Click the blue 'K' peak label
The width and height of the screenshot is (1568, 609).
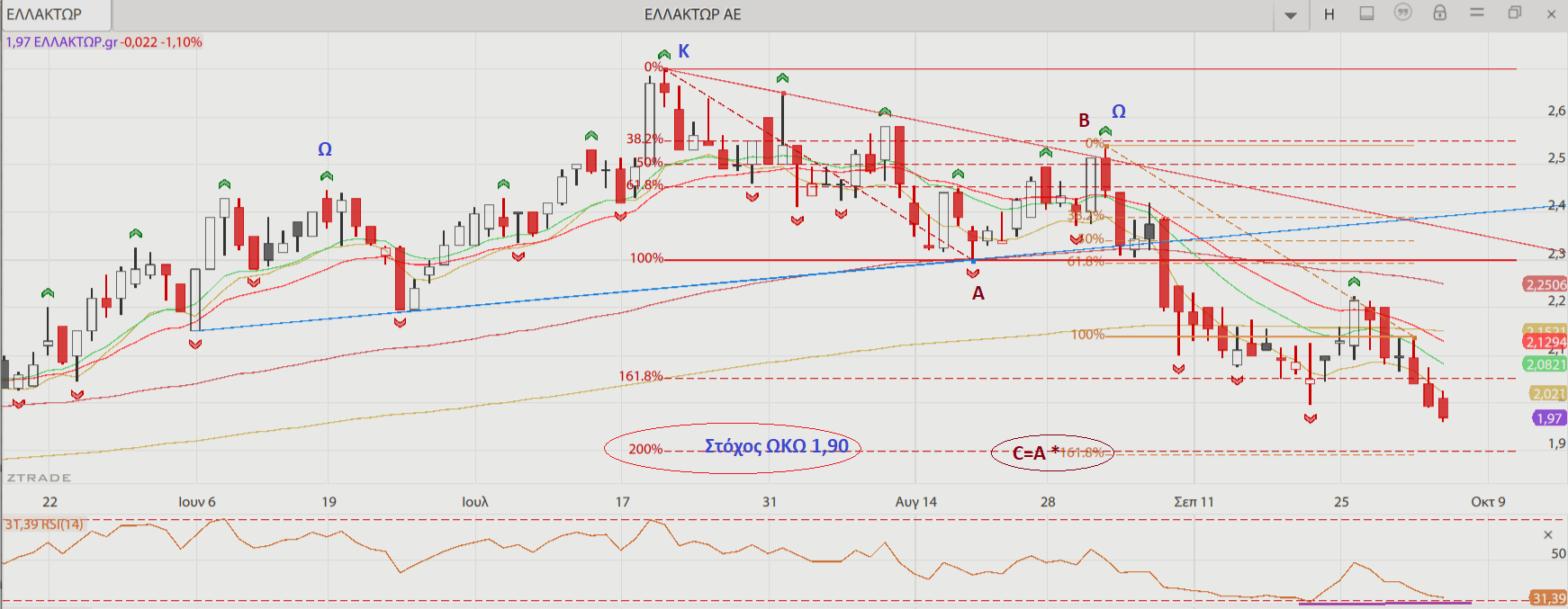[684, 51]
